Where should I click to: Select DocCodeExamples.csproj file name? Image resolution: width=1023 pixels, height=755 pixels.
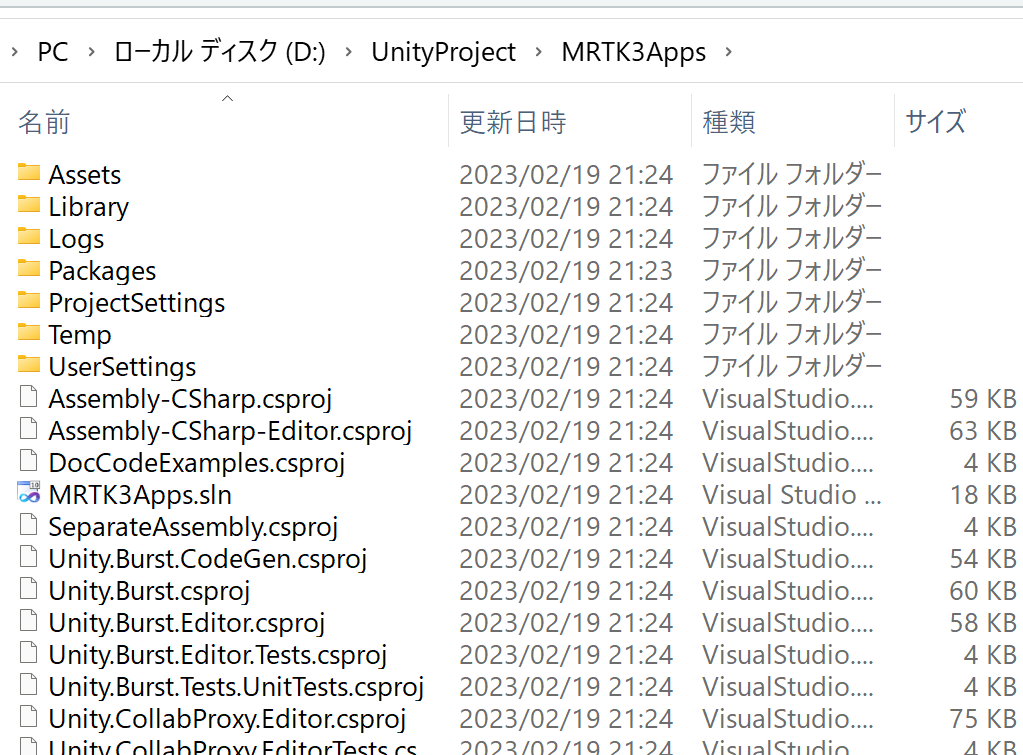pyautogui.click(x=197, y=463)
